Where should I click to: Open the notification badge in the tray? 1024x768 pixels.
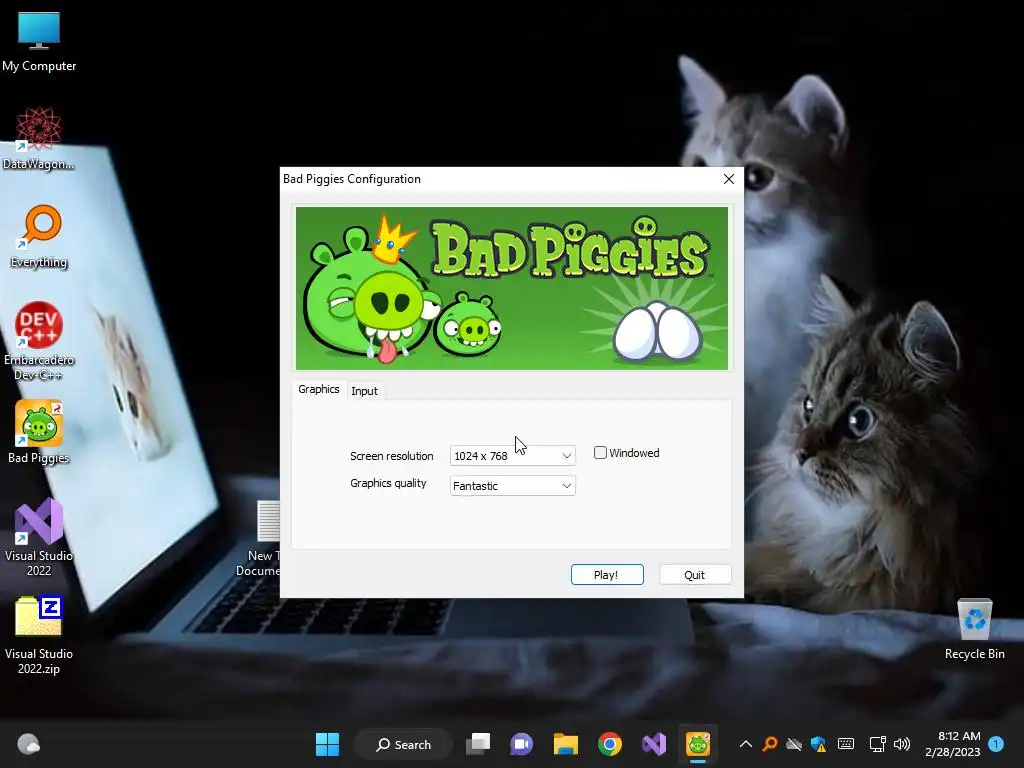tap(996, 744)
